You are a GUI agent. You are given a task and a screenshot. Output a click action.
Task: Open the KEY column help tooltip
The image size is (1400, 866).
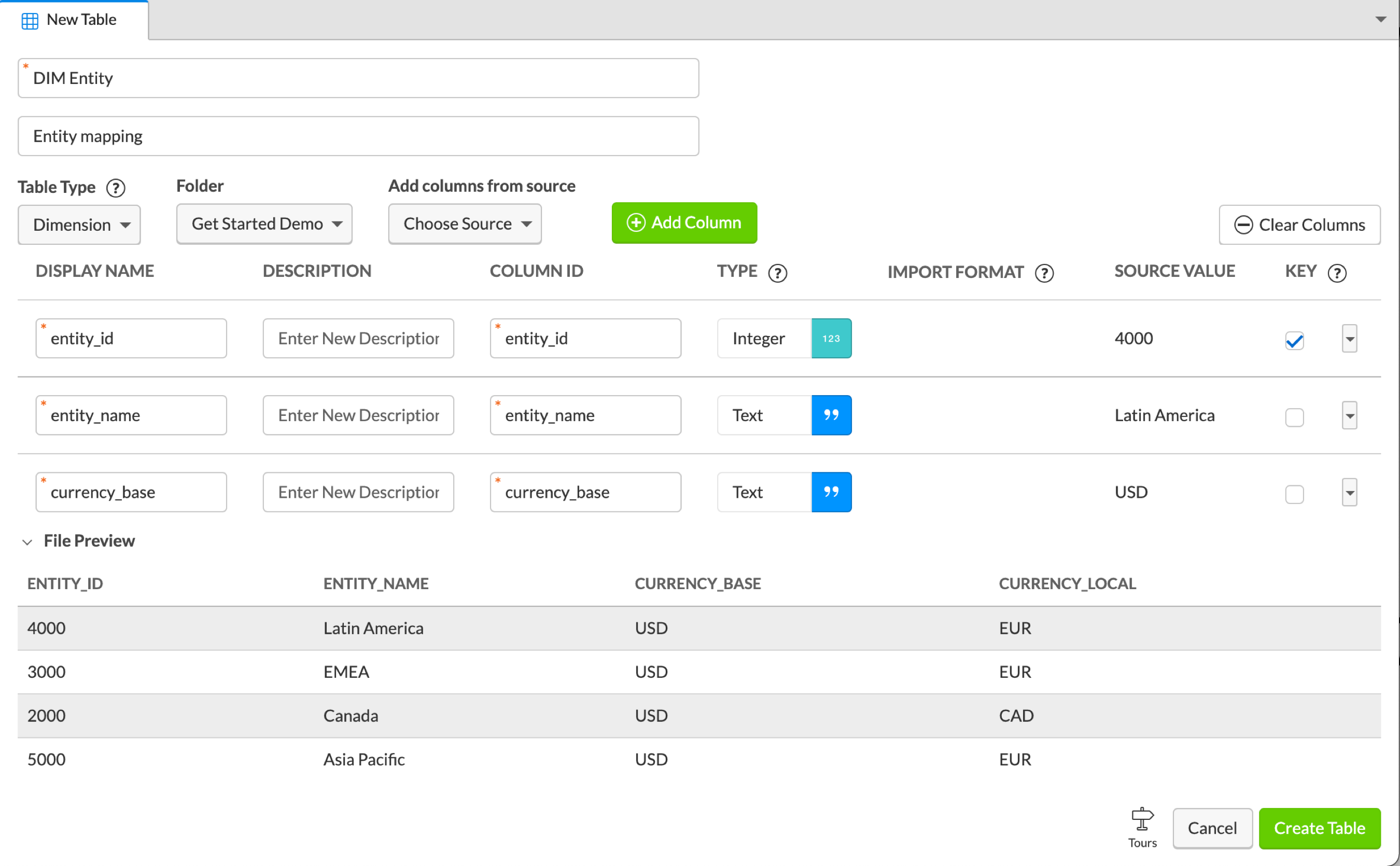[1337, 273]
